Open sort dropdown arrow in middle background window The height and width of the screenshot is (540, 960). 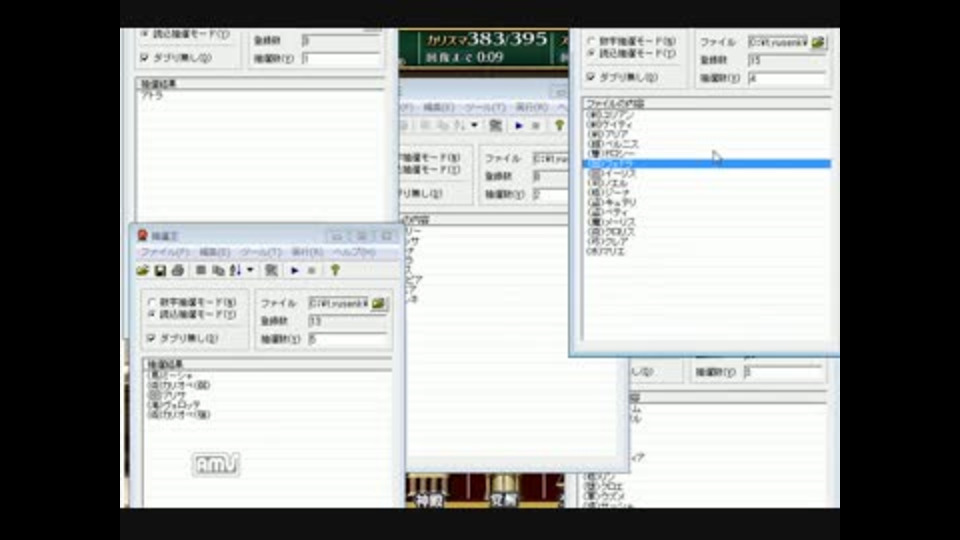[474, 126]
